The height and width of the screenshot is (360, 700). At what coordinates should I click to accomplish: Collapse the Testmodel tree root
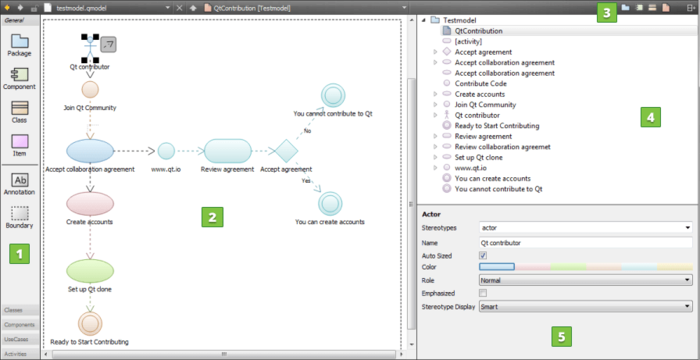pos(423,20)
